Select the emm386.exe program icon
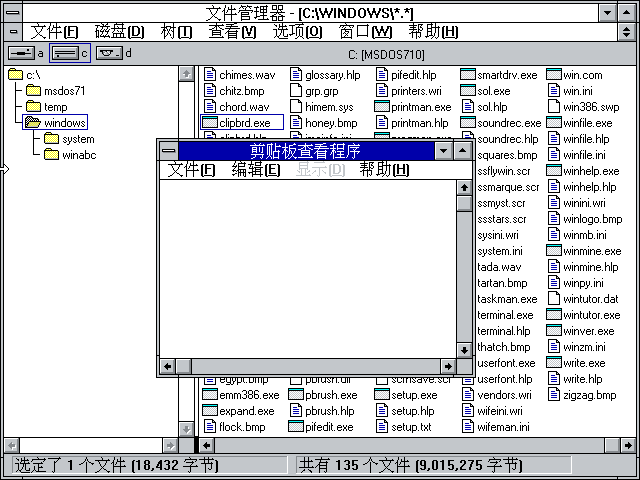Image resolution: width=640 pixels, height=480 pixels. [x=210, y=395]
